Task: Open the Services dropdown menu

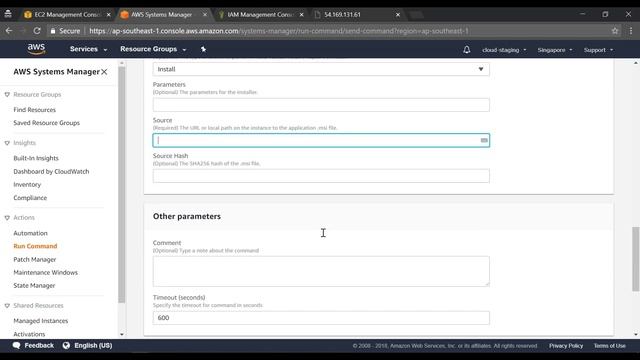Action: pos(88,49)
